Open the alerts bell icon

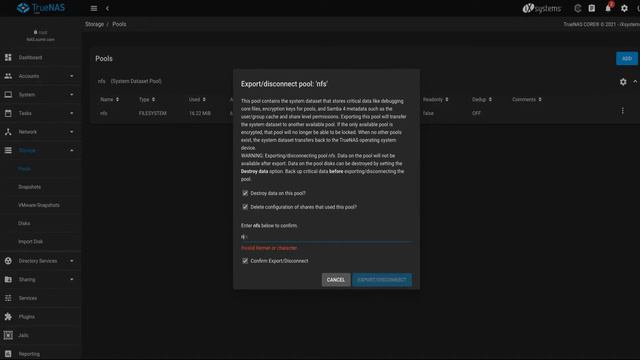[608, 8]
